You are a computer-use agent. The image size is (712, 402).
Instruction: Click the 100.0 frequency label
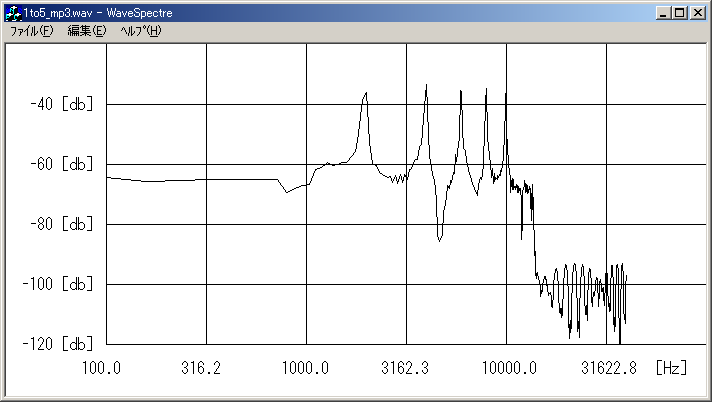(101, 367)
